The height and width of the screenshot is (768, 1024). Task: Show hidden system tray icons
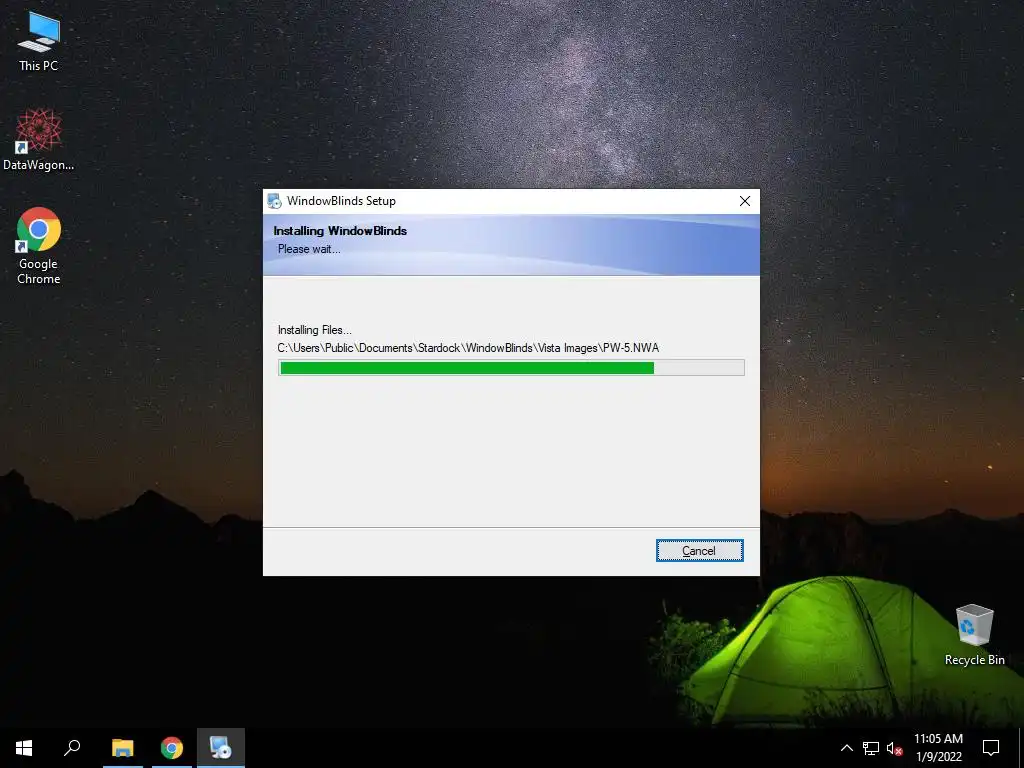(x=846, y=748)
